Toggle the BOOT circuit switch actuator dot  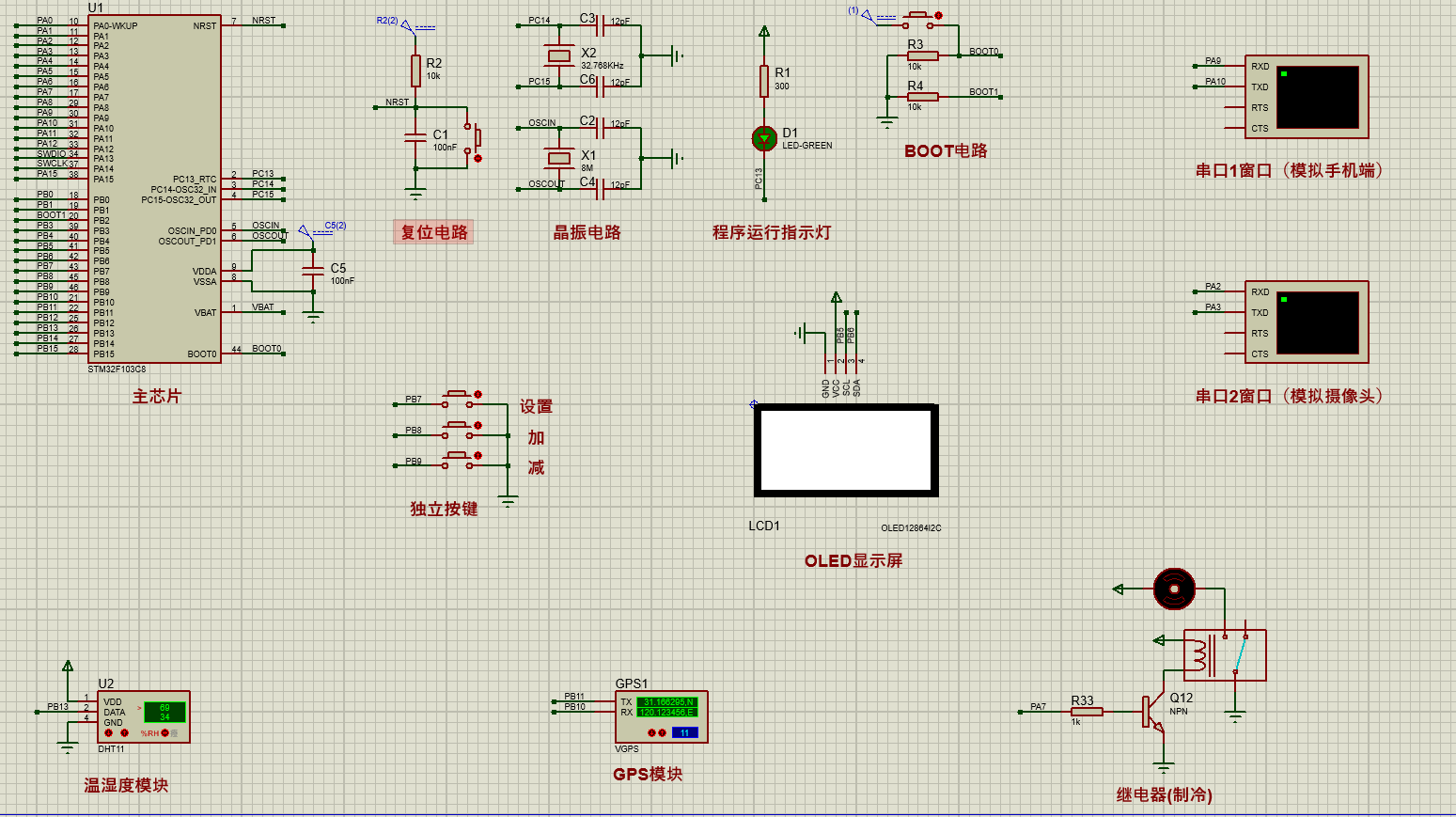[x=938, y=15]
